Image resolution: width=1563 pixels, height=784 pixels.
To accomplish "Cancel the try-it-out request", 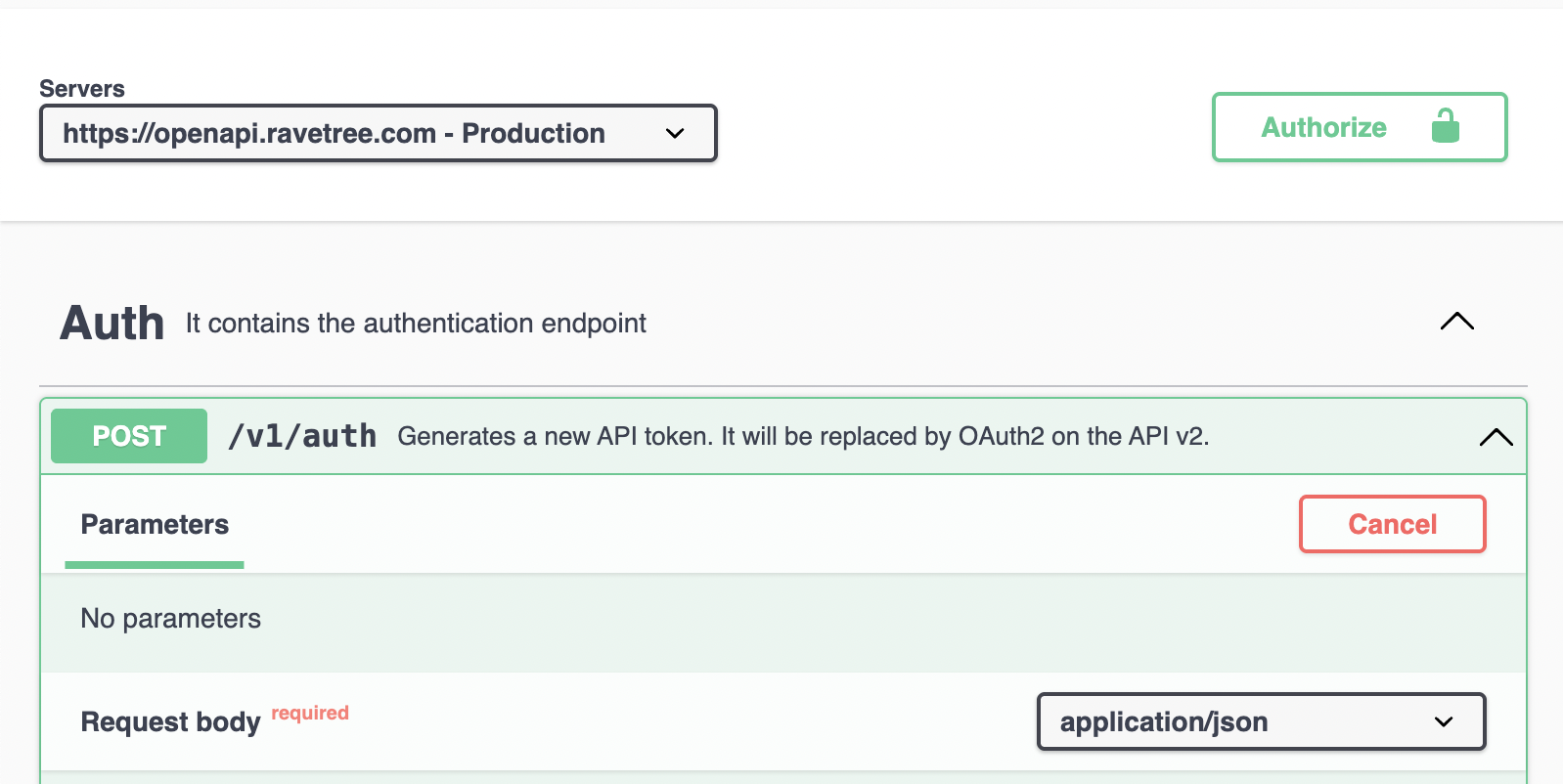I will pyautogui.click(x=1392, y=524).
